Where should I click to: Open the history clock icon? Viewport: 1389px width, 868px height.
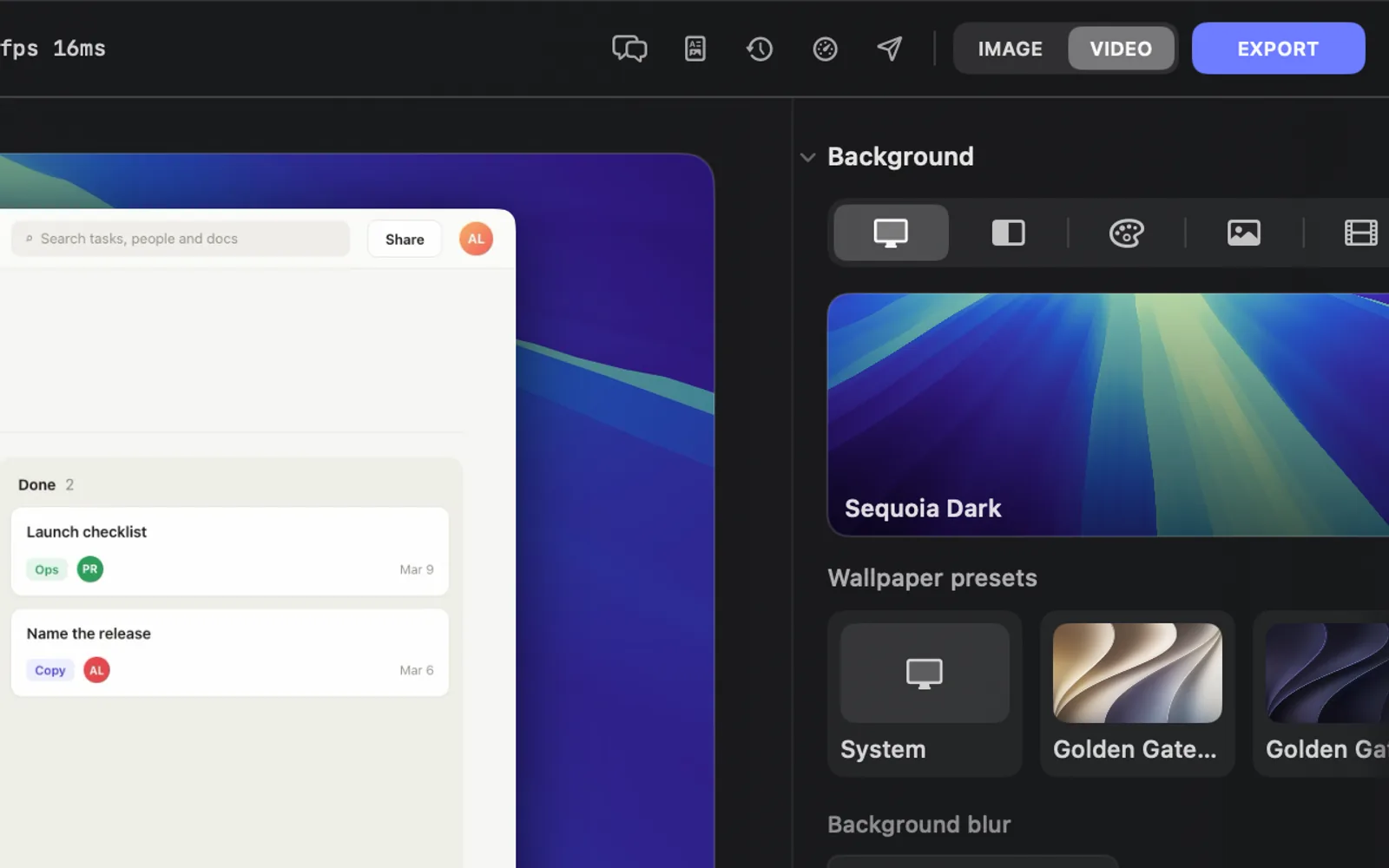(x=760, y=49)
